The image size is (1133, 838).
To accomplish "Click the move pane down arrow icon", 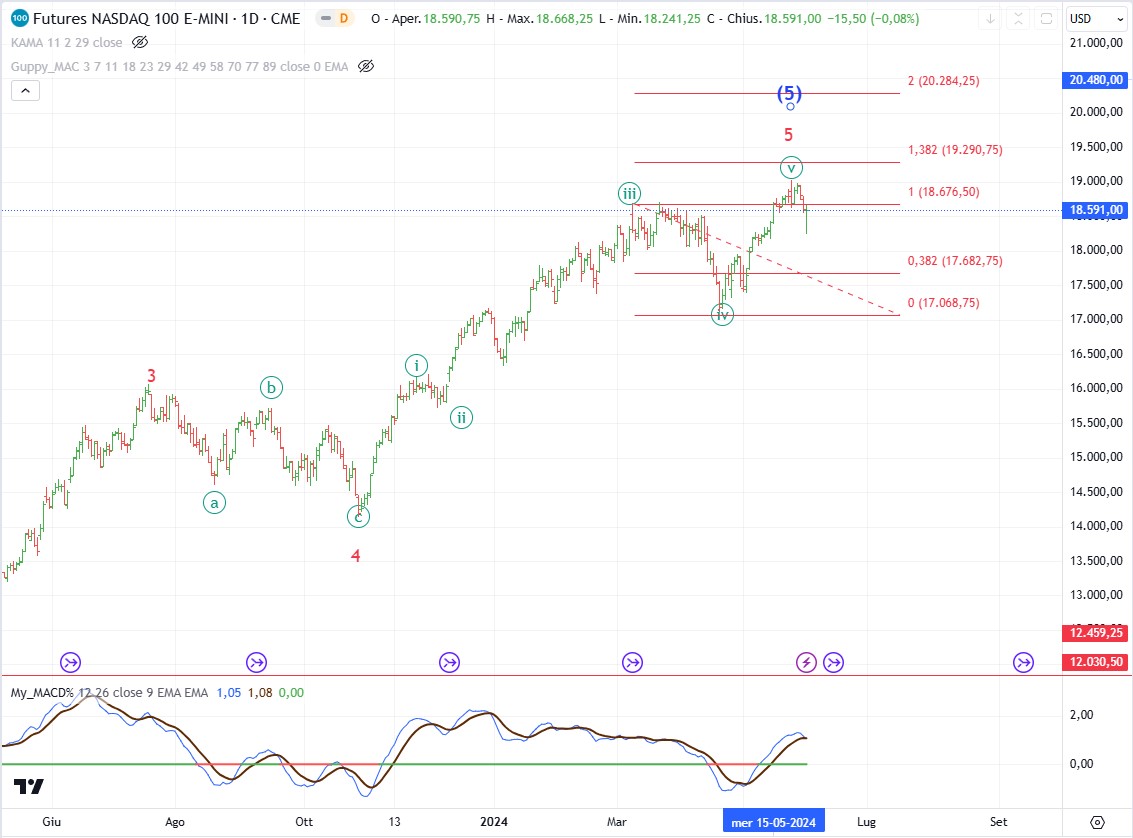I will [x=991, y=19].
